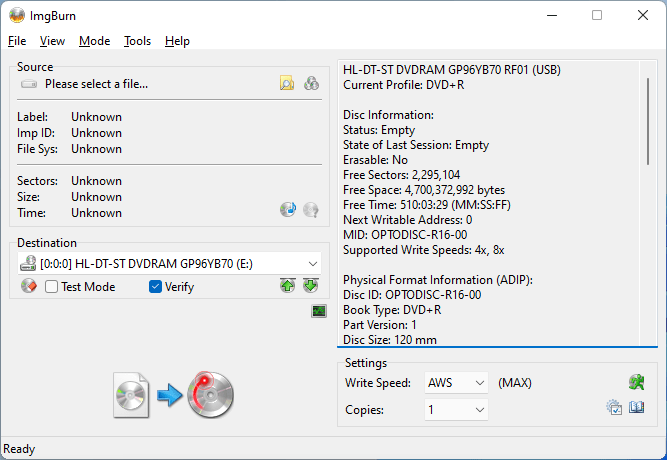Open the File menu
This screenshot has height=460, width=667.
[17, 41]
